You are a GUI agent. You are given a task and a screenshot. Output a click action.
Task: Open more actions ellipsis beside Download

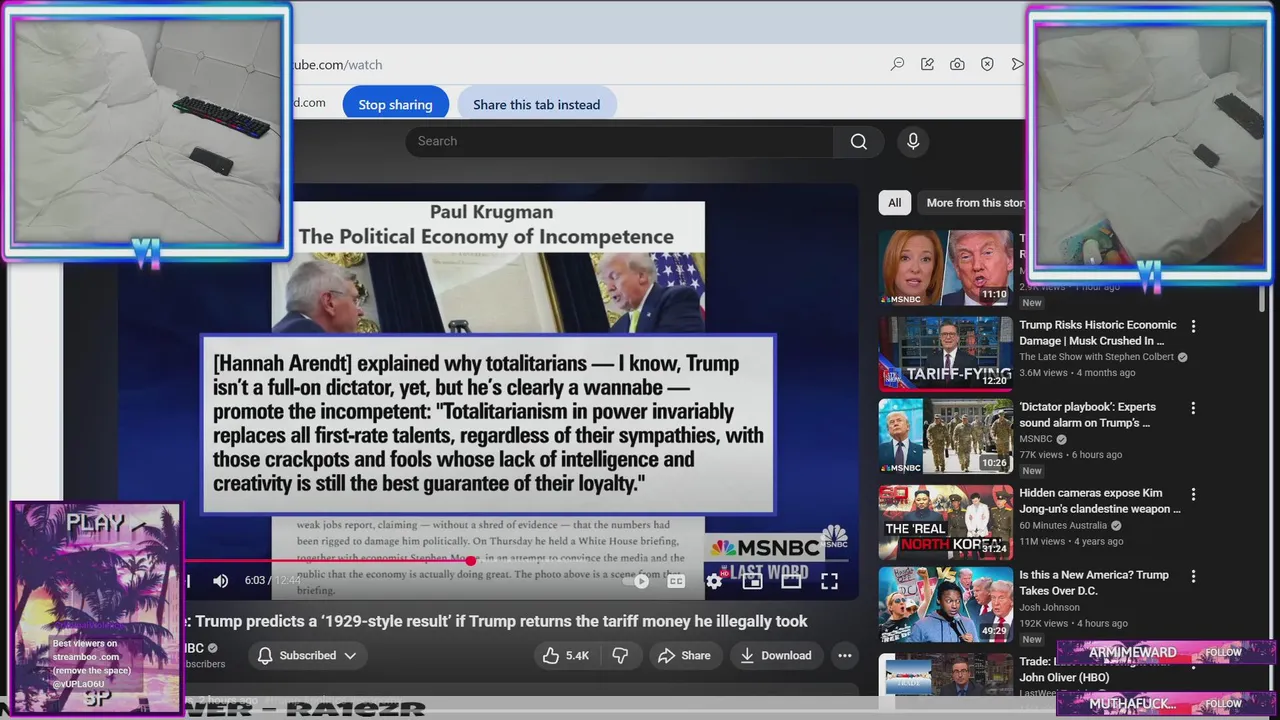pos(845,656)
